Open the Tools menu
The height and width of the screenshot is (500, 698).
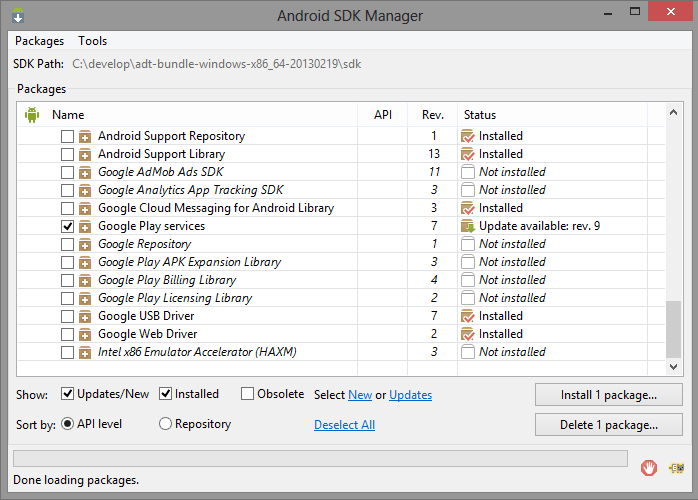point(93,41)
